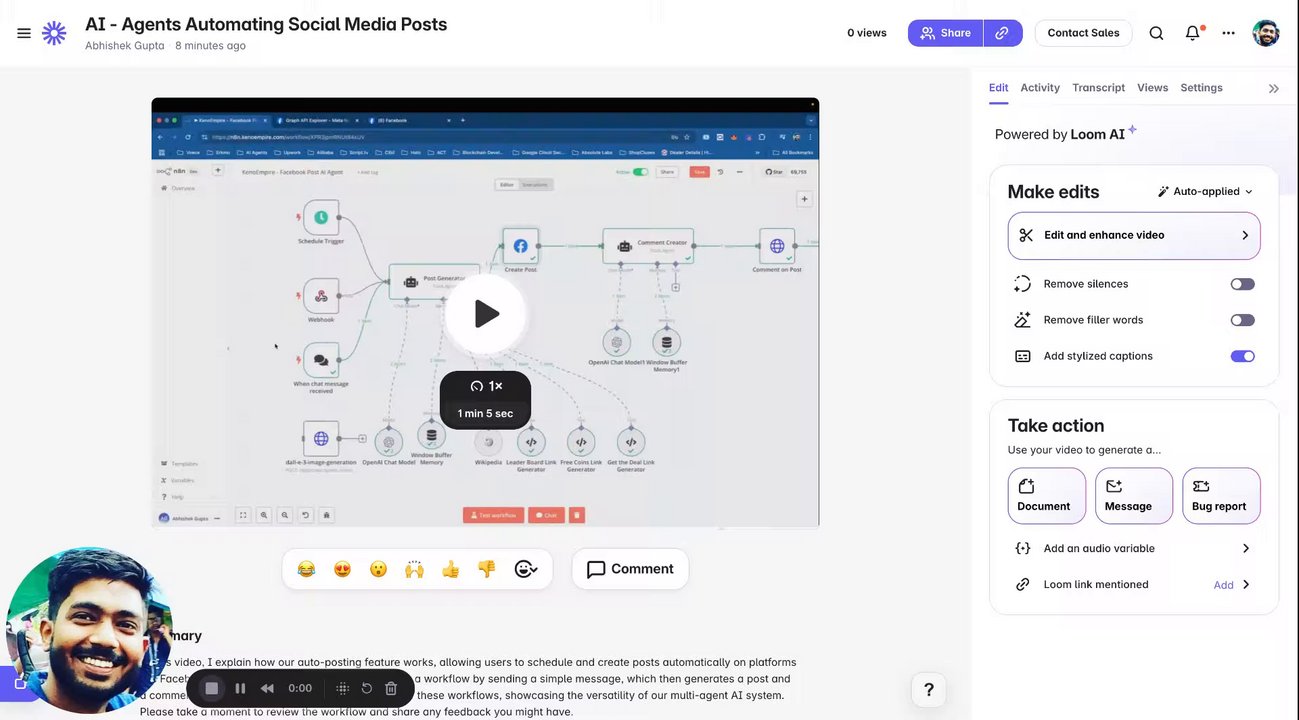The height and width of the screenshot is (720, 1299).
Task: React with the thumbs up emoji
Action: pos(450,569)
